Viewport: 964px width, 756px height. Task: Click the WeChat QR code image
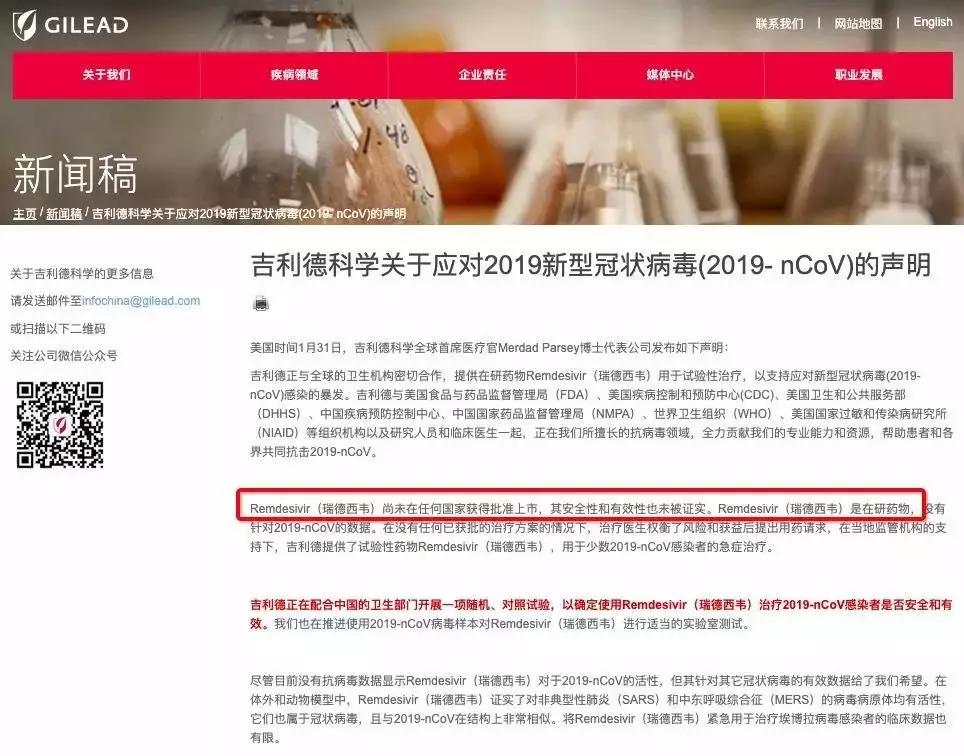[x=60, y=425]
